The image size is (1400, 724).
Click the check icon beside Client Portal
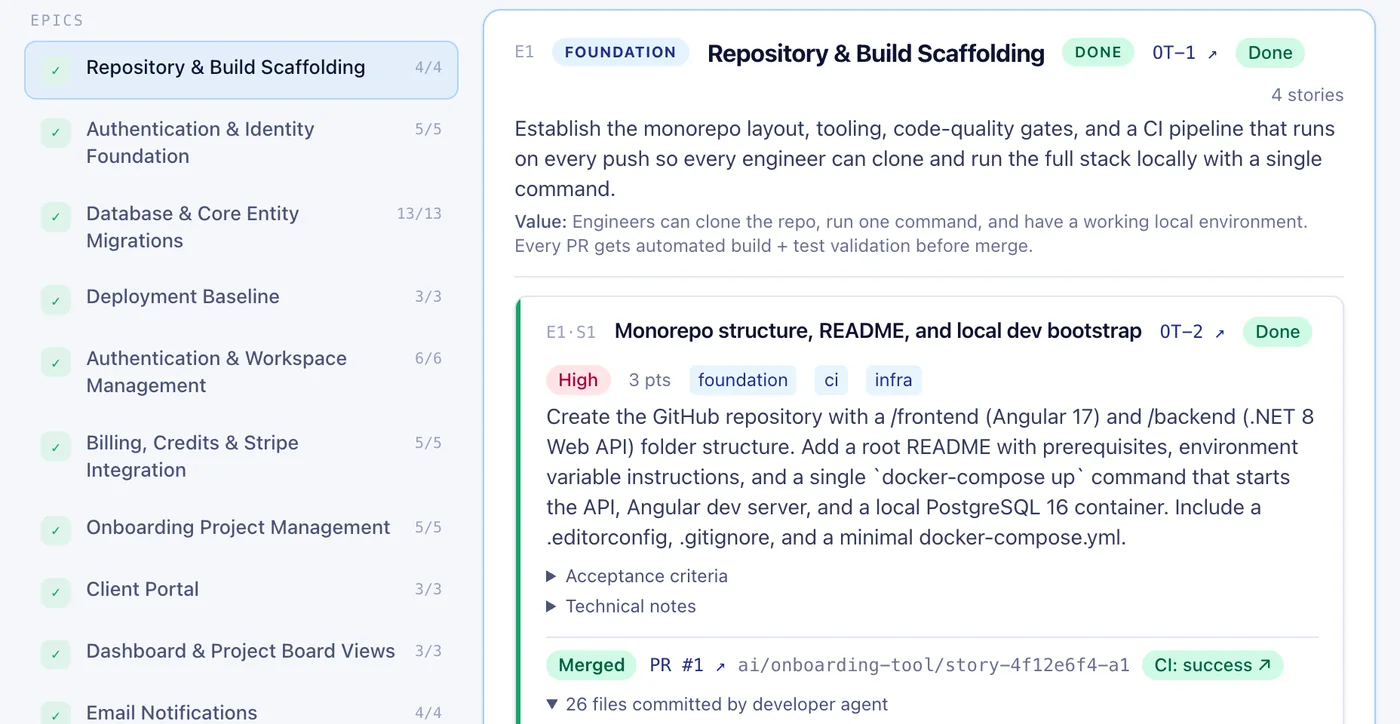56,592
